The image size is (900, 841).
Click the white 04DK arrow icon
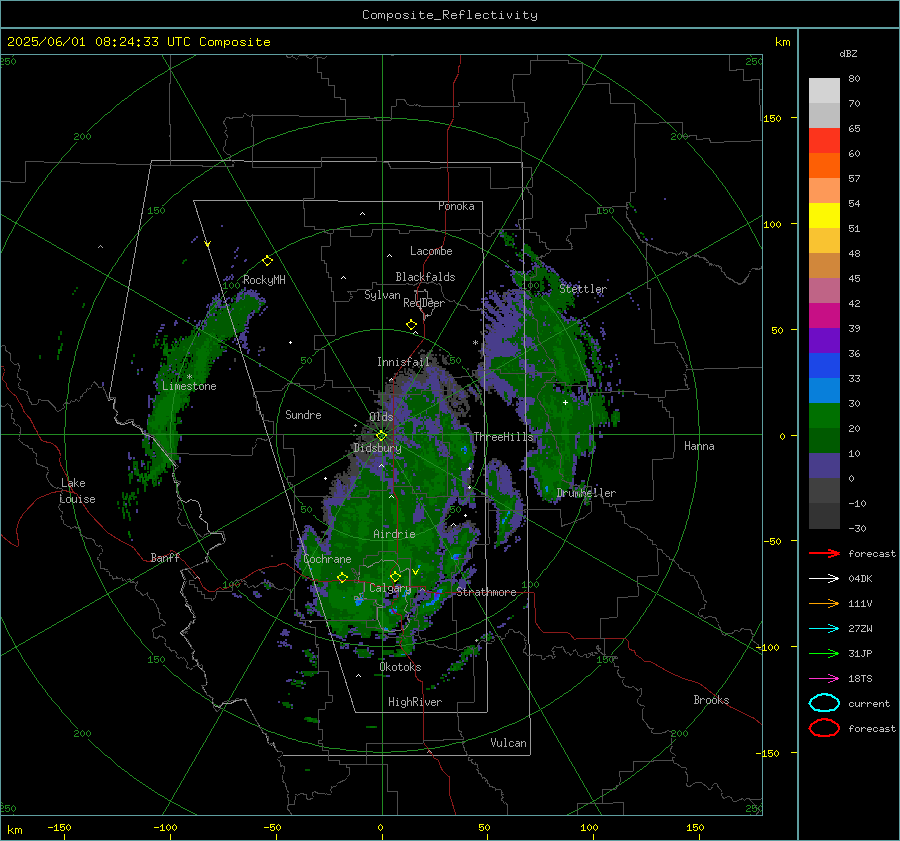[824, 579]
